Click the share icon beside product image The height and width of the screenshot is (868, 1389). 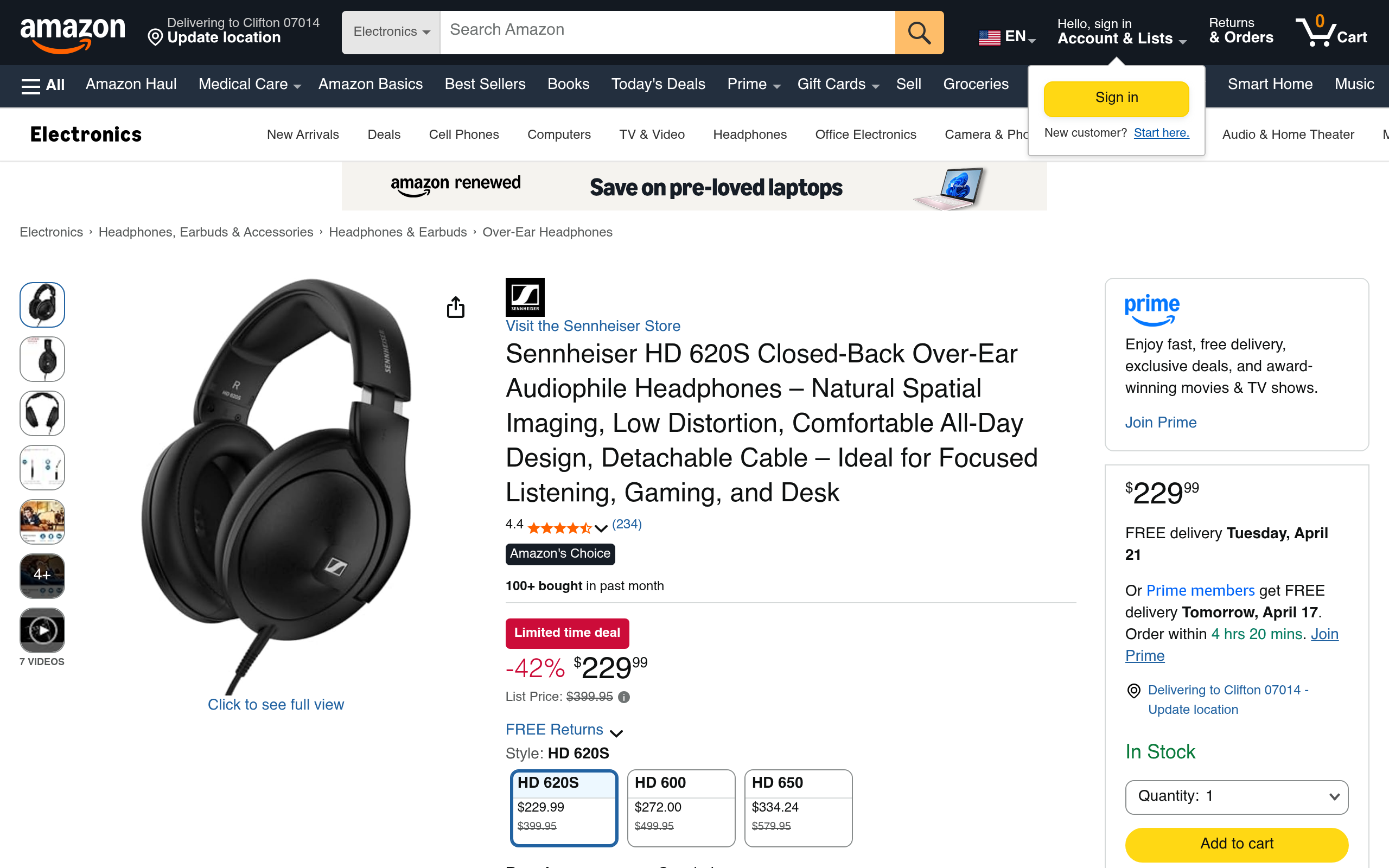point(455,307)
